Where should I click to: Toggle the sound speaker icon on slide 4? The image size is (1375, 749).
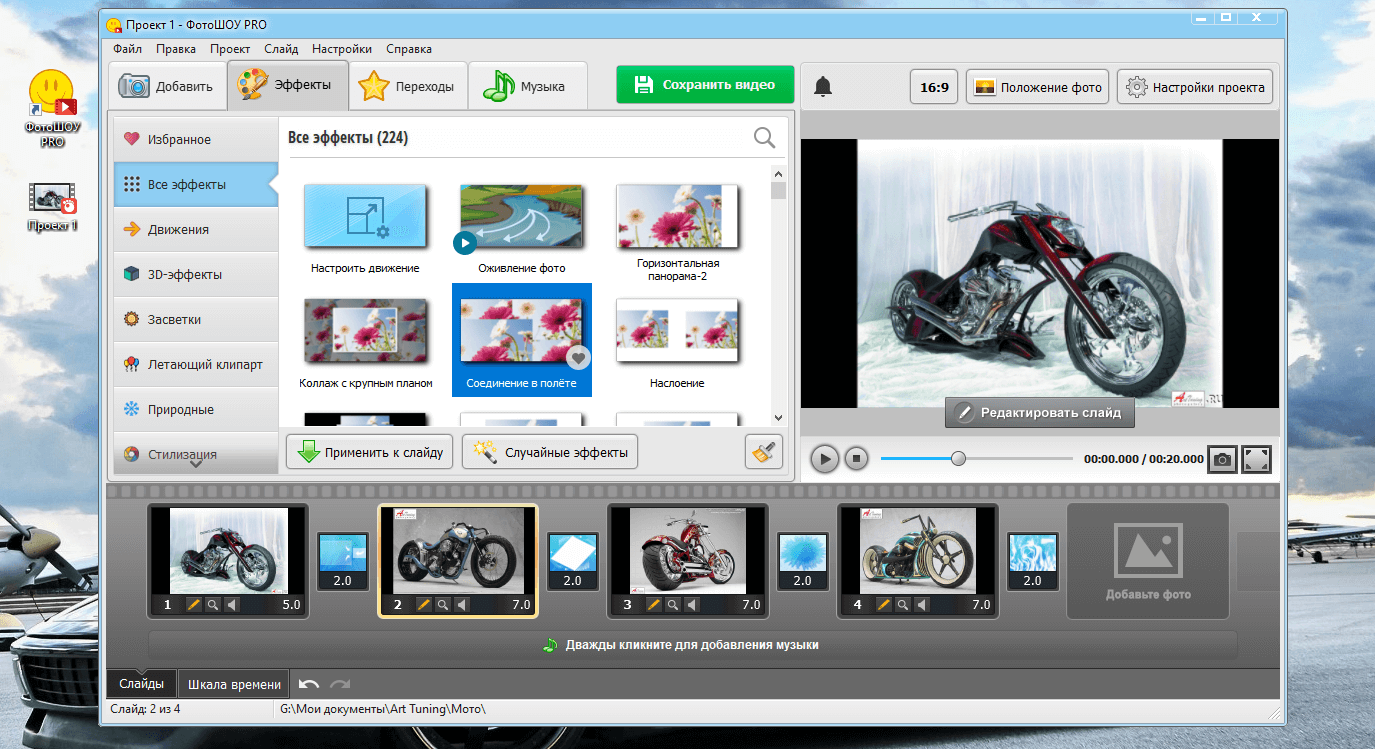(x=922, y=605)
